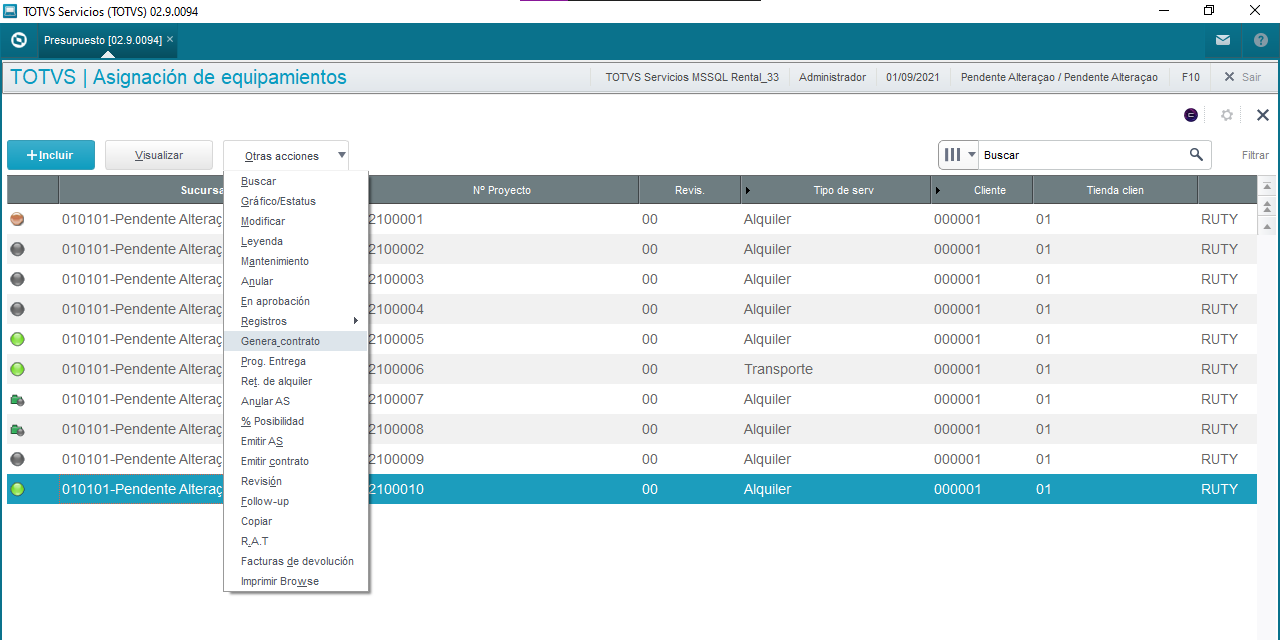Expand the Tipo de serv column arrow
This screenshot has width=1280, height=640.
(x=748, y=190)
